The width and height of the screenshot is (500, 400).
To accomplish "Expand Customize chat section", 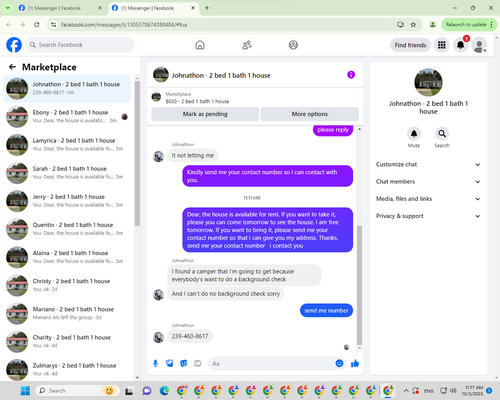I will (428, 164).
